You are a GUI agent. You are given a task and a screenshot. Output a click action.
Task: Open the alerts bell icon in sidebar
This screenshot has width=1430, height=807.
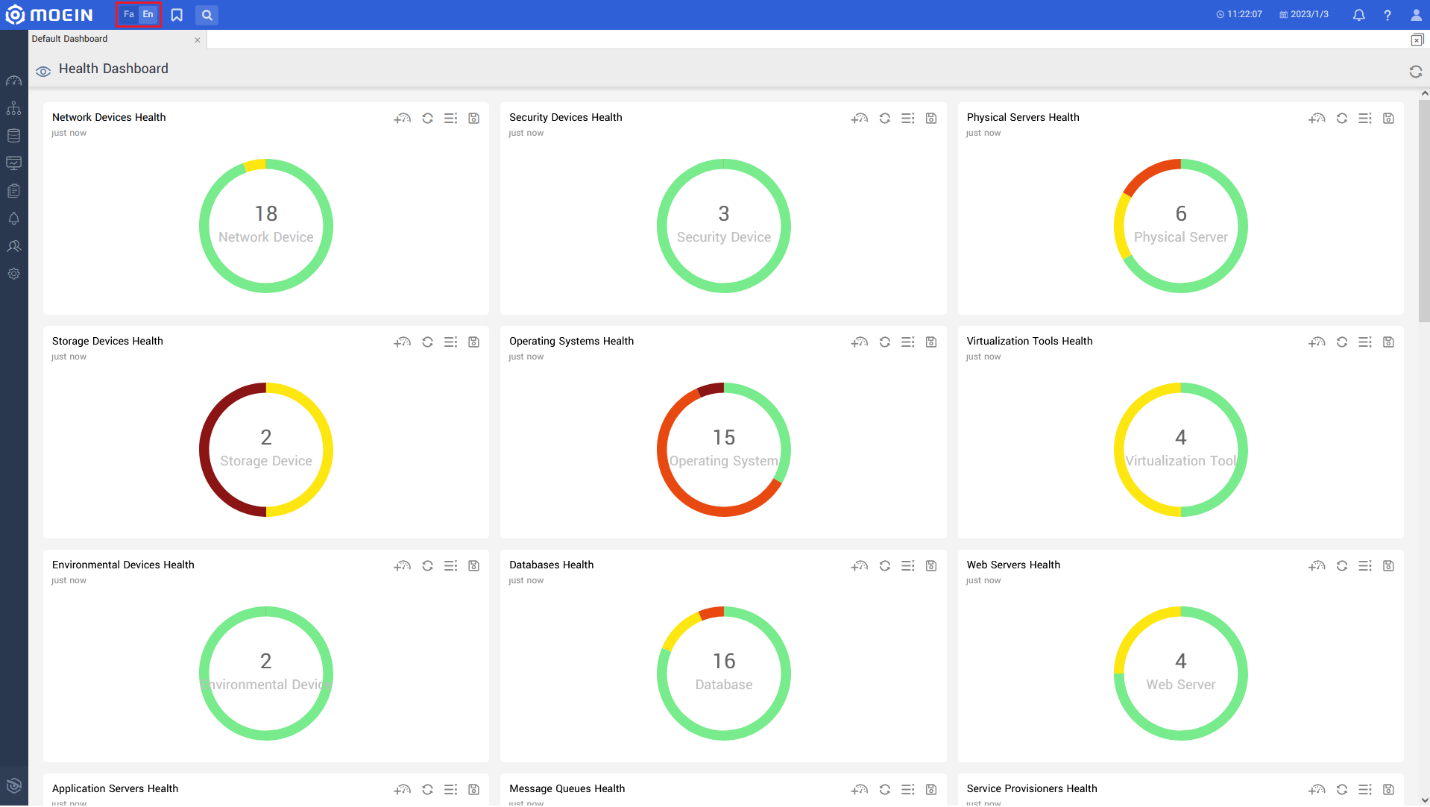[x=14, y=218]
